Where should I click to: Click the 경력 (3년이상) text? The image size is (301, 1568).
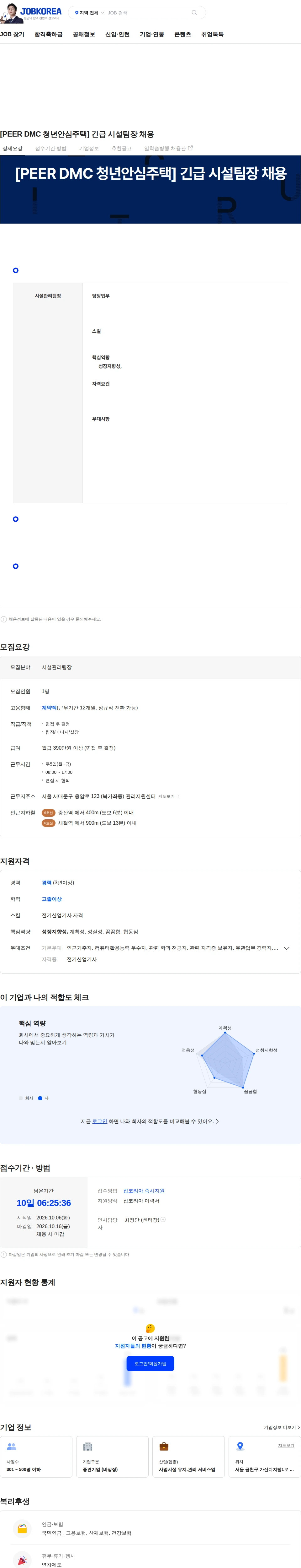pos(58,883)
